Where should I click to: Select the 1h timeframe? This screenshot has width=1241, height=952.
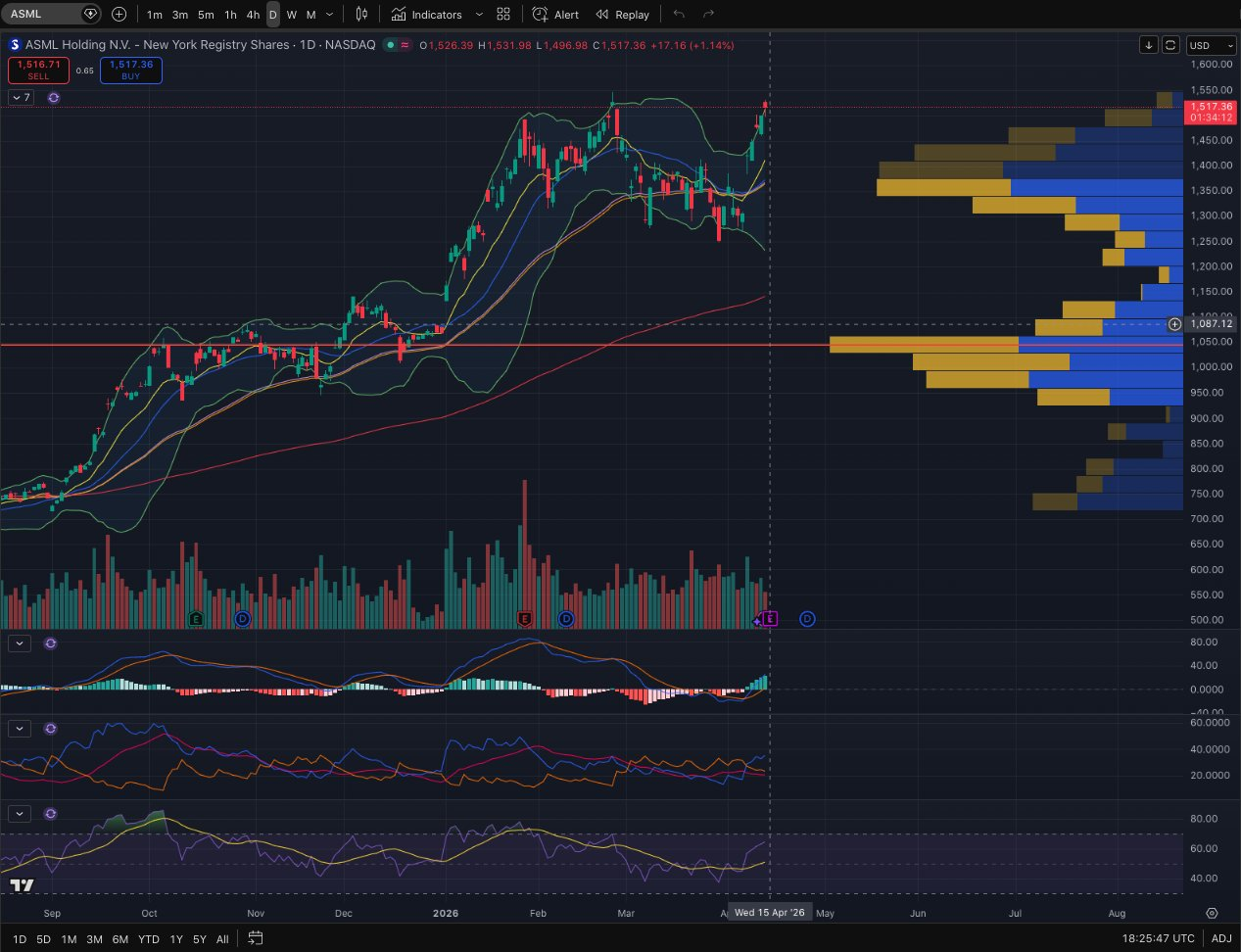coord(230,15)
